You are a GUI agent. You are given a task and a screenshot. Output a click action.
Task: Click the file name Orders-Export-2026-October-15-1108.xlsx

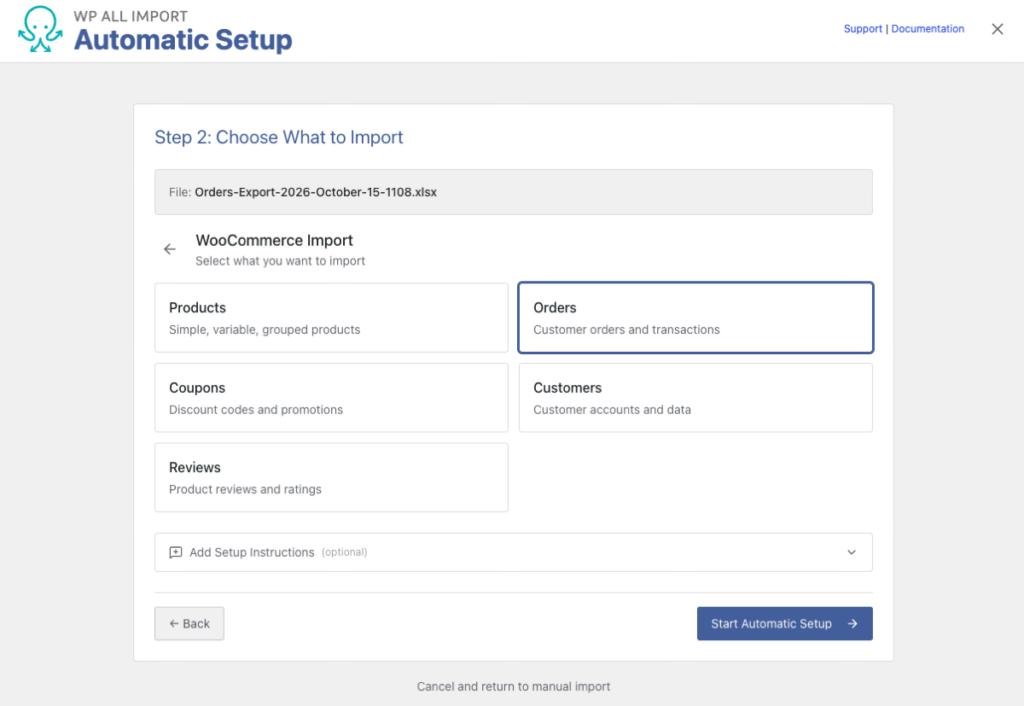pyautogui.click(x=315, y=192)
